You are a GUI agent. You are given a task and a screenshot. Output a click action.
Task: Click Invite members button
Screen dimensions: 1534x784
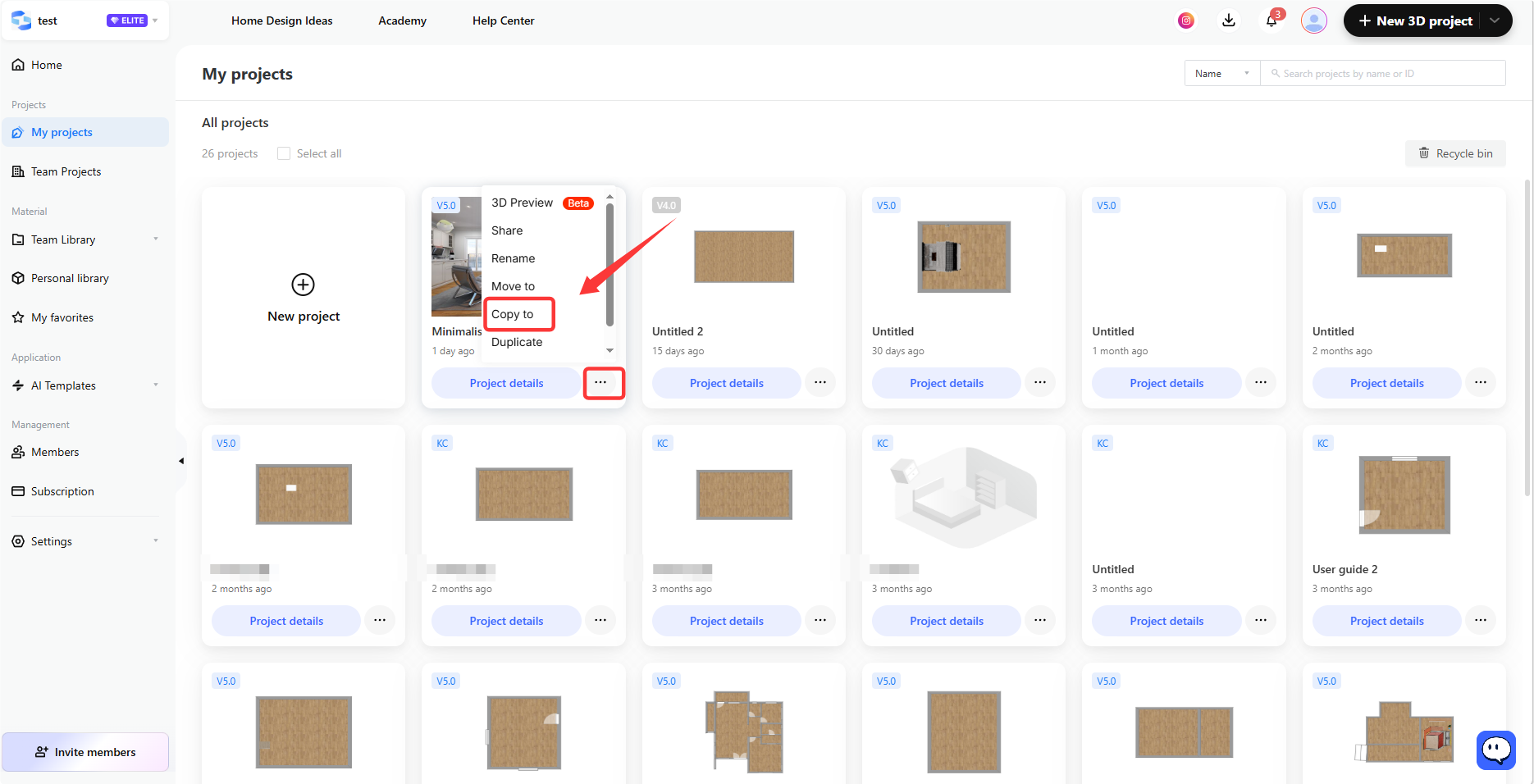(85, 752)
